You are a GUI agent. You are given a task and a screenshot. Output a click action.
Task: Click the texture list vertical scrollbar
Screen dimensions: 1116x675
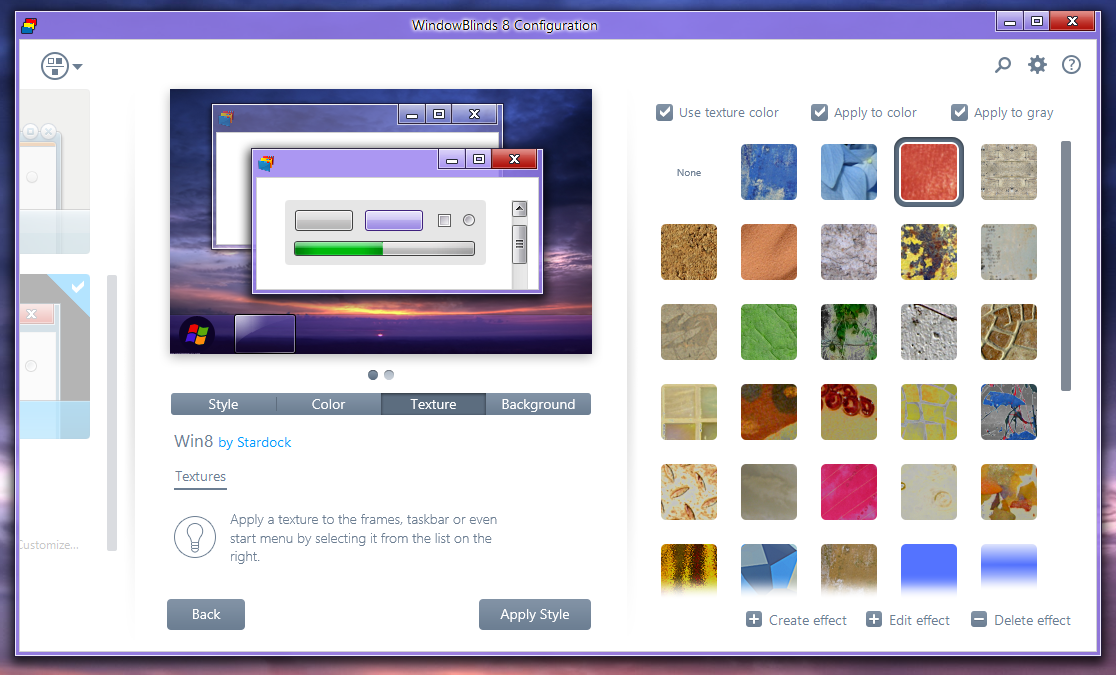coord(1065,266)
